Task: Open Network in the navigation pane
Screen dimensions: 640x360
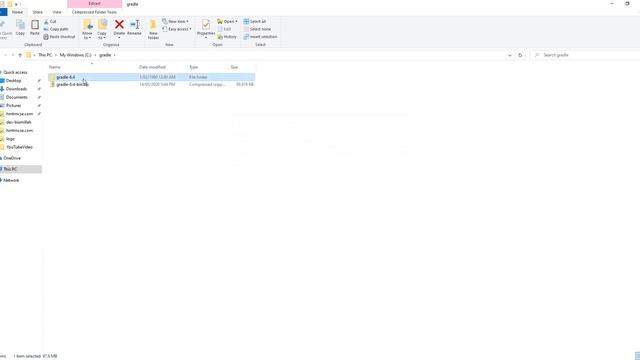Action: point(11,180)
